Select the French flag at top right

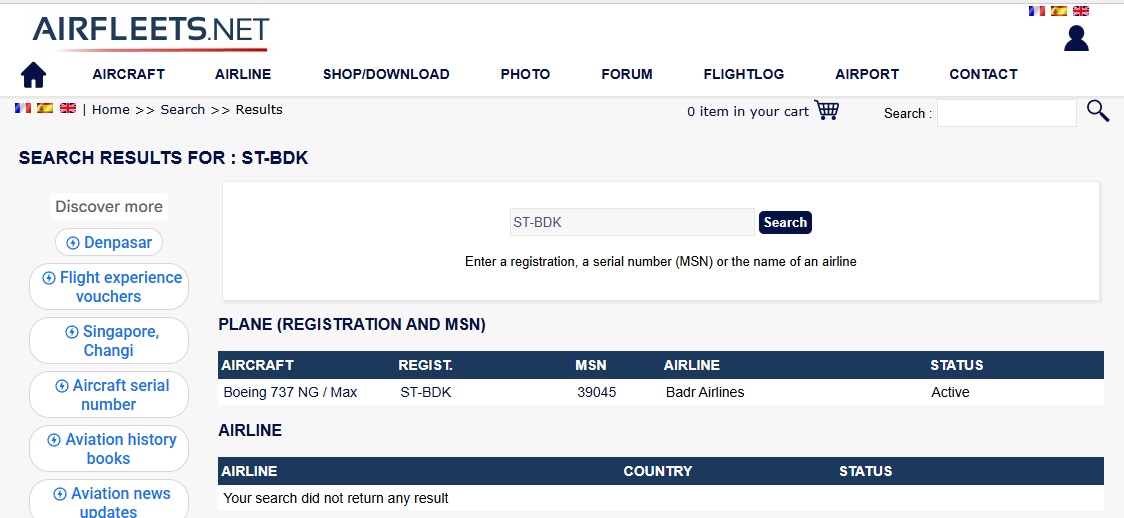click(1037, 11)
